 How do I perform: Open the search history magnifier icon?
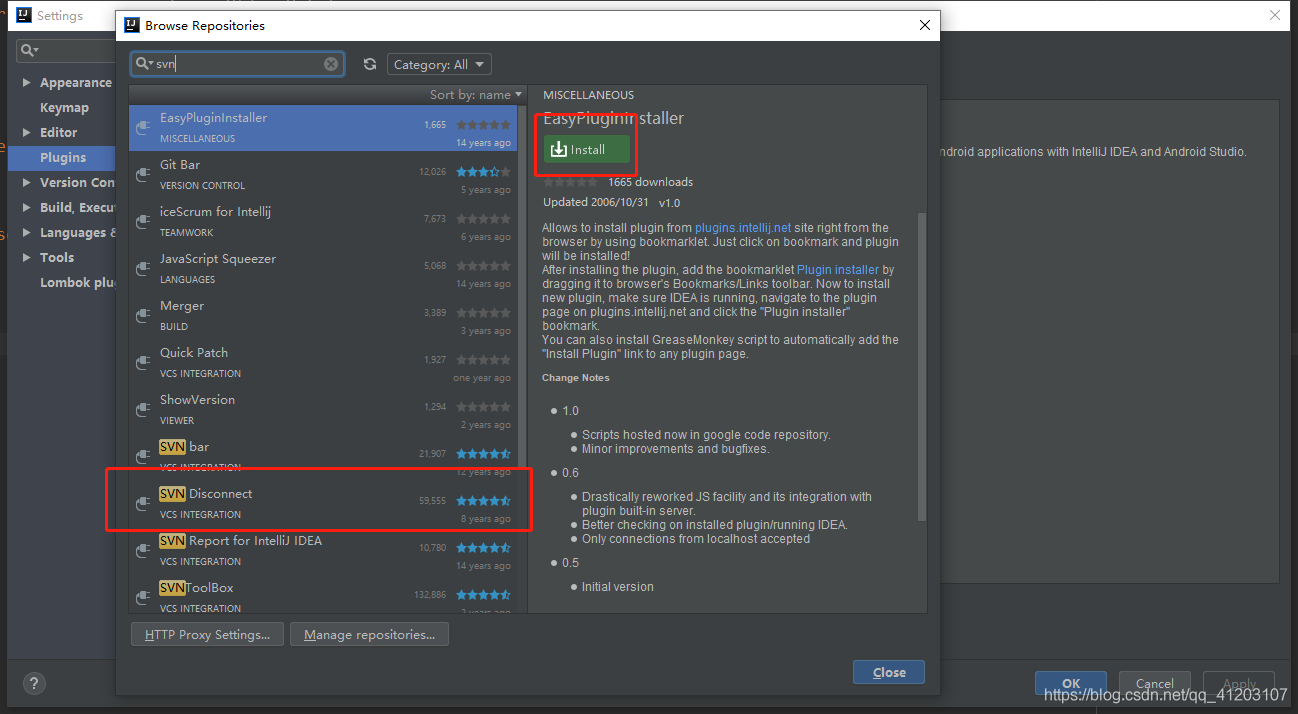click(x=144, y=64)
